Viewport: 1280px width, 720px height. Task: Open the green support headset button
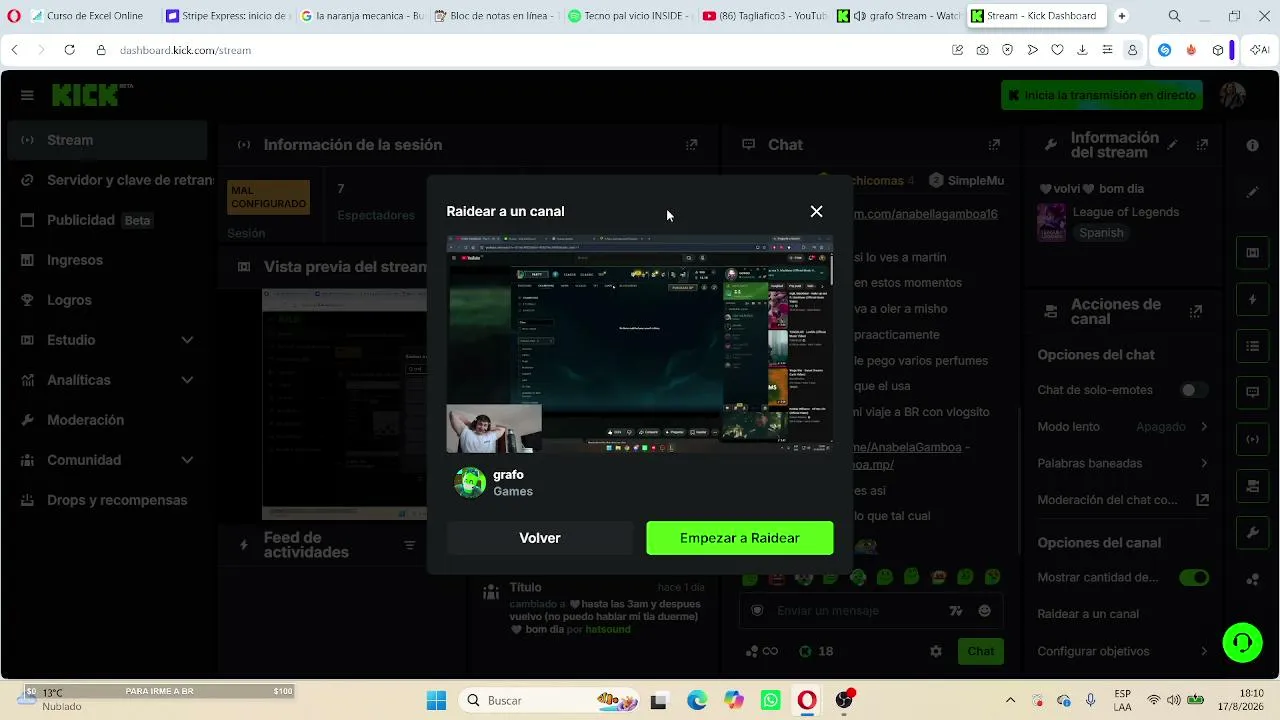point(1243,643)
